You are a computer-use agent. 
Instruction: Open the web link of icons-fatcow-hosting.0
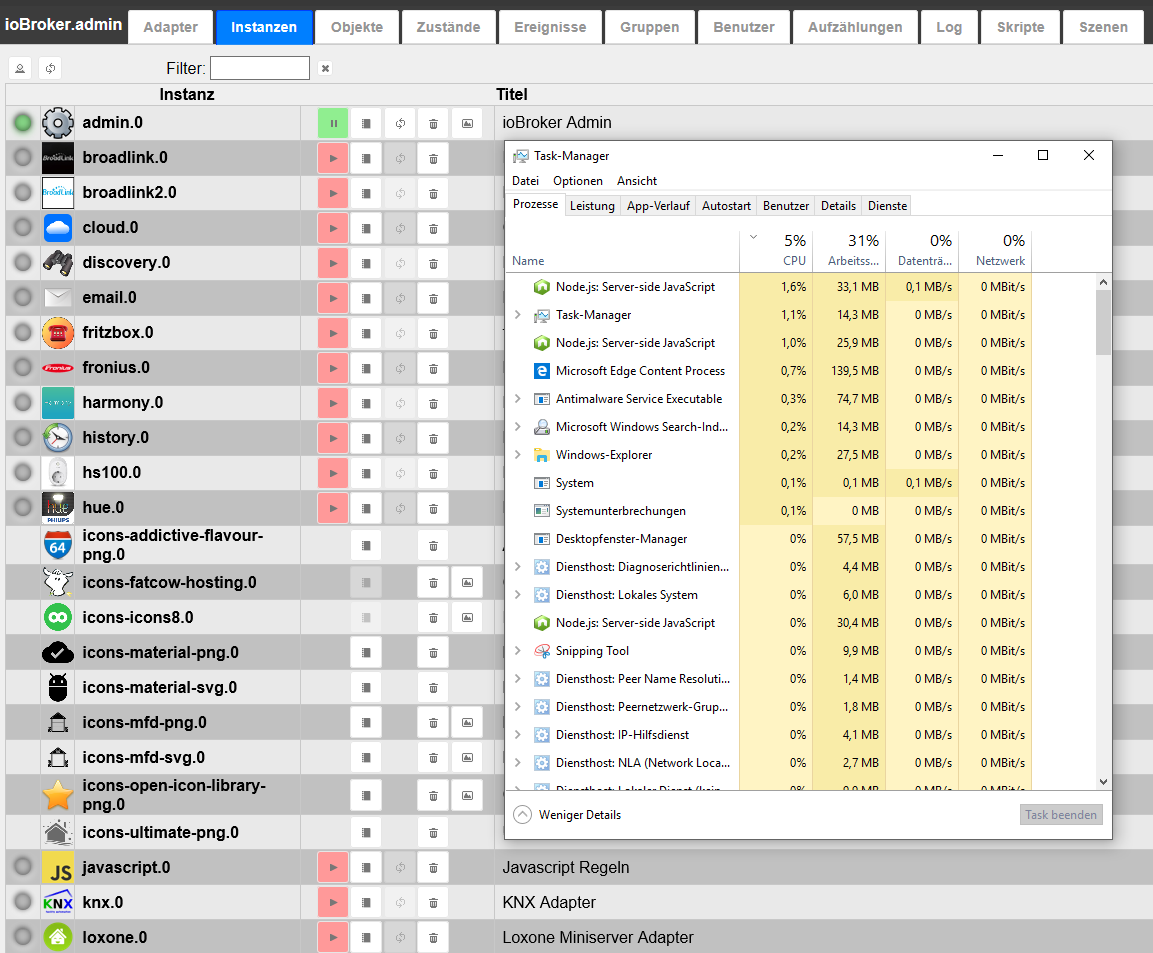click(x=467, y=582)
